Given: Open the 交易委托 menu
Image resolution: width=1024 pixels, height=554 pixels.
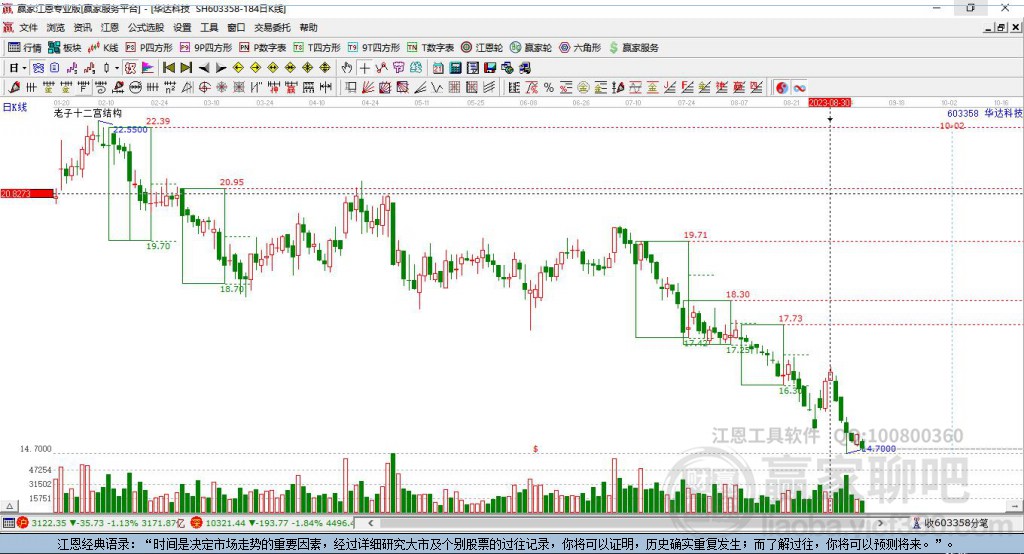Looking at the screenshot, I should coord(272,27).
